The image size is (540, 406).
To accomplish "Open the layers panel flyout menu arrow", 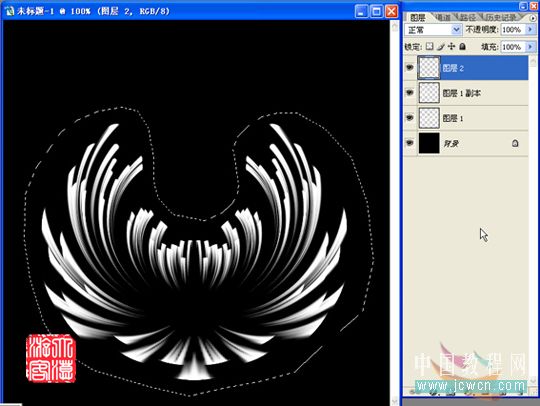I will [x=533, y=18].
